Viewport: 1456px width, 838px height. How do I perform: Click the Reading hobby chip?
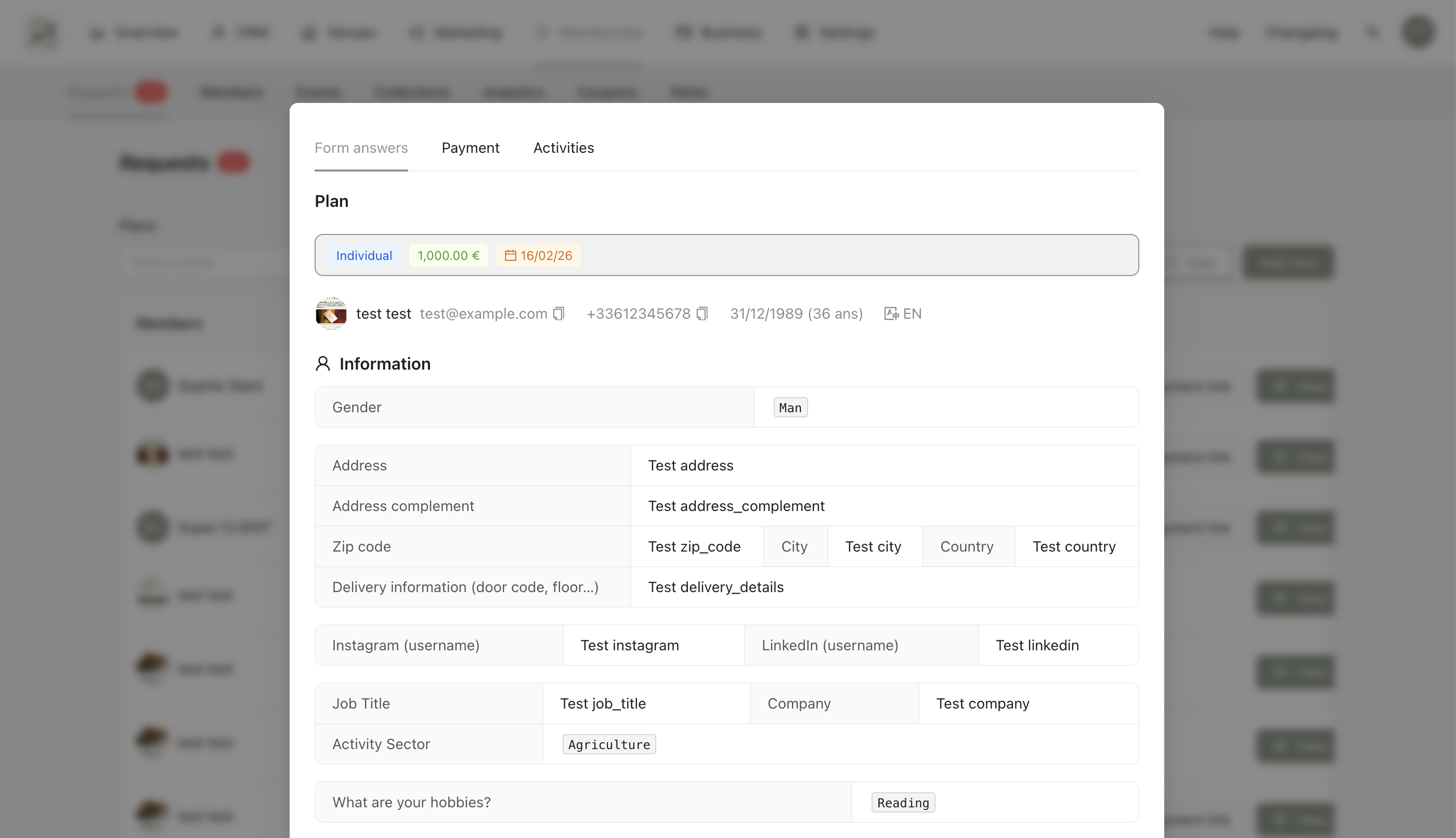pyautogui.click(x=902, y=802)
